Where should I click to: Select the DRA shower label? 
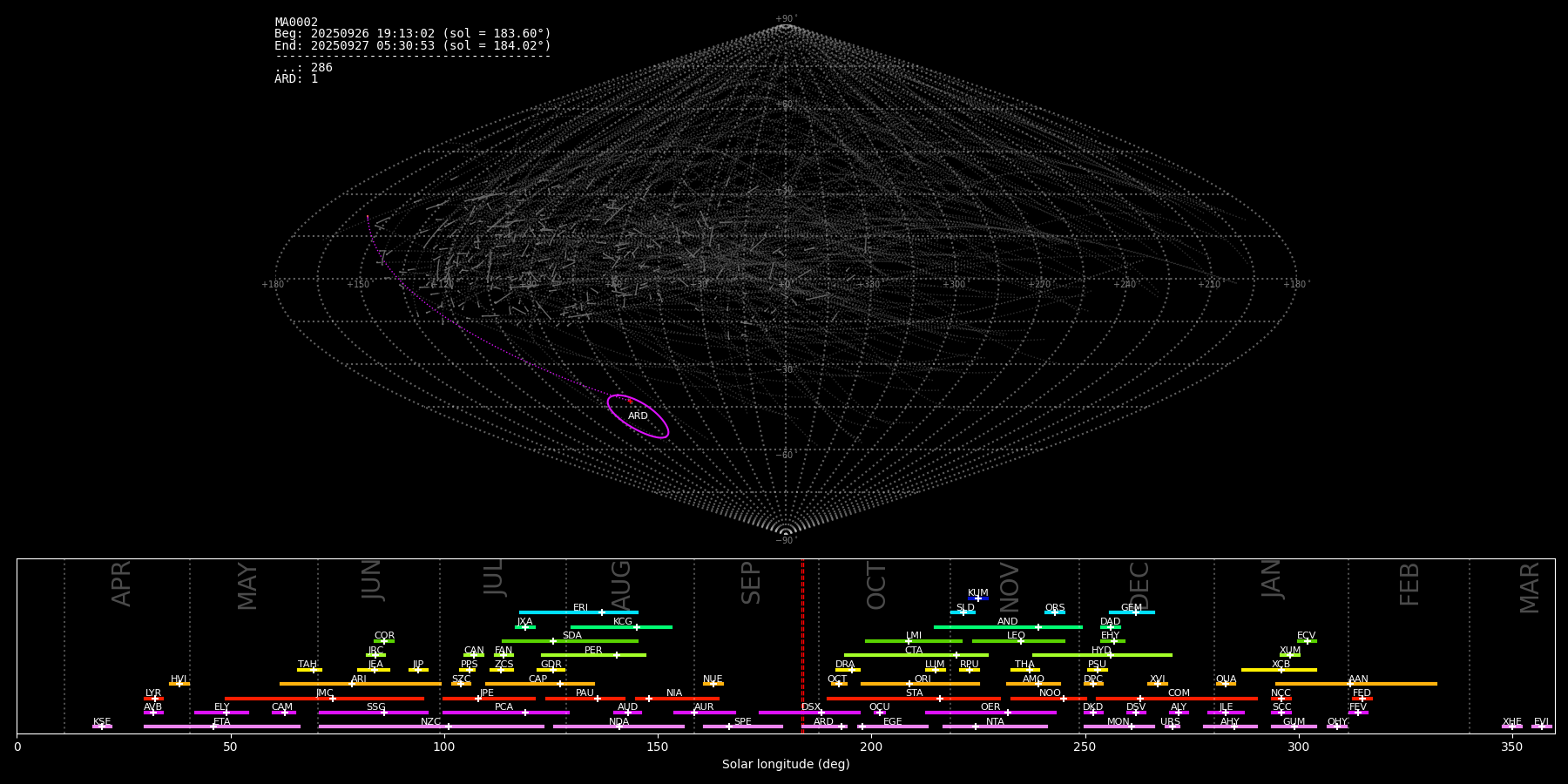point(845,665)
